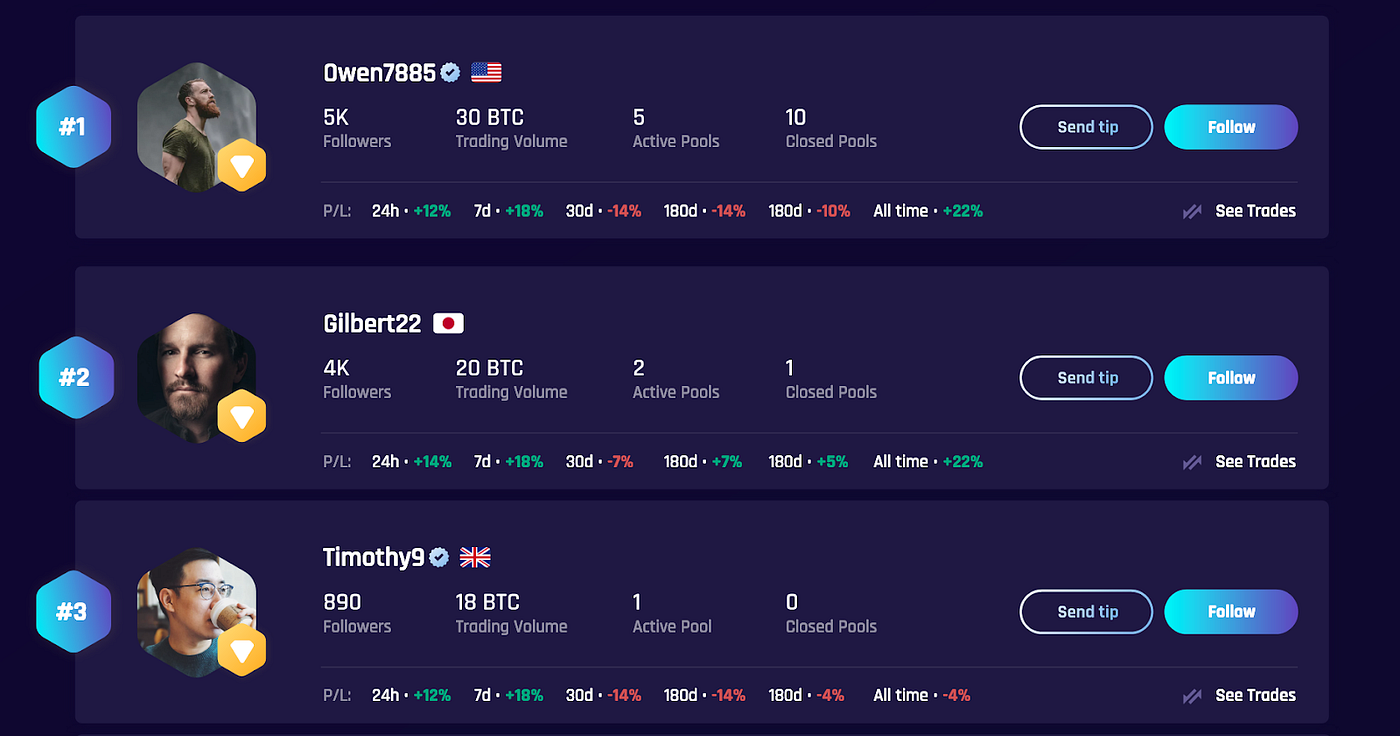
Task: Click the Japan flag beside Gilbert22
Action: [x=447, y=323]
